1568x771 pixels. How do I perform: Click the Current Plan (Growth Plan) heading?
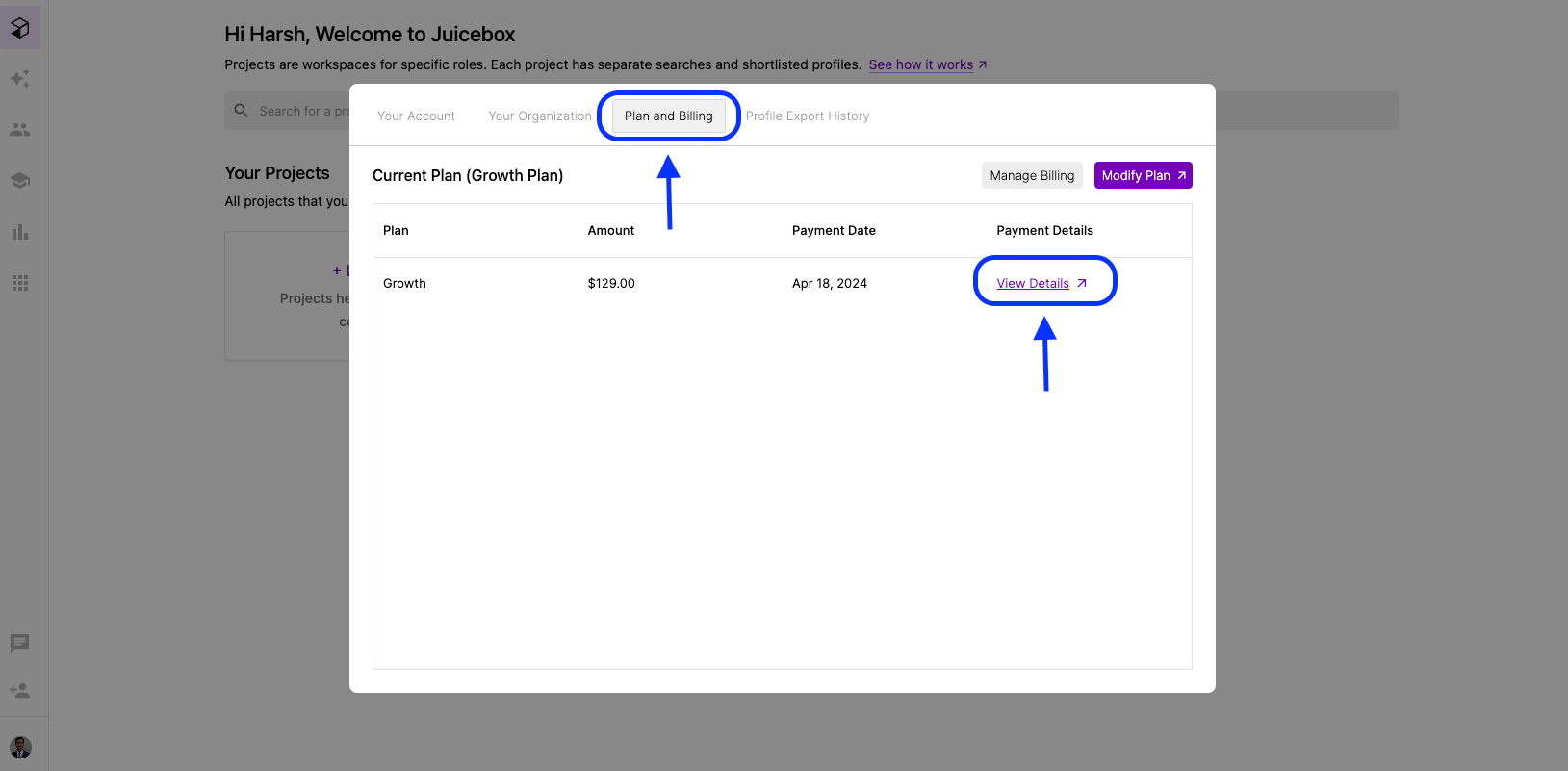(468, 175)
